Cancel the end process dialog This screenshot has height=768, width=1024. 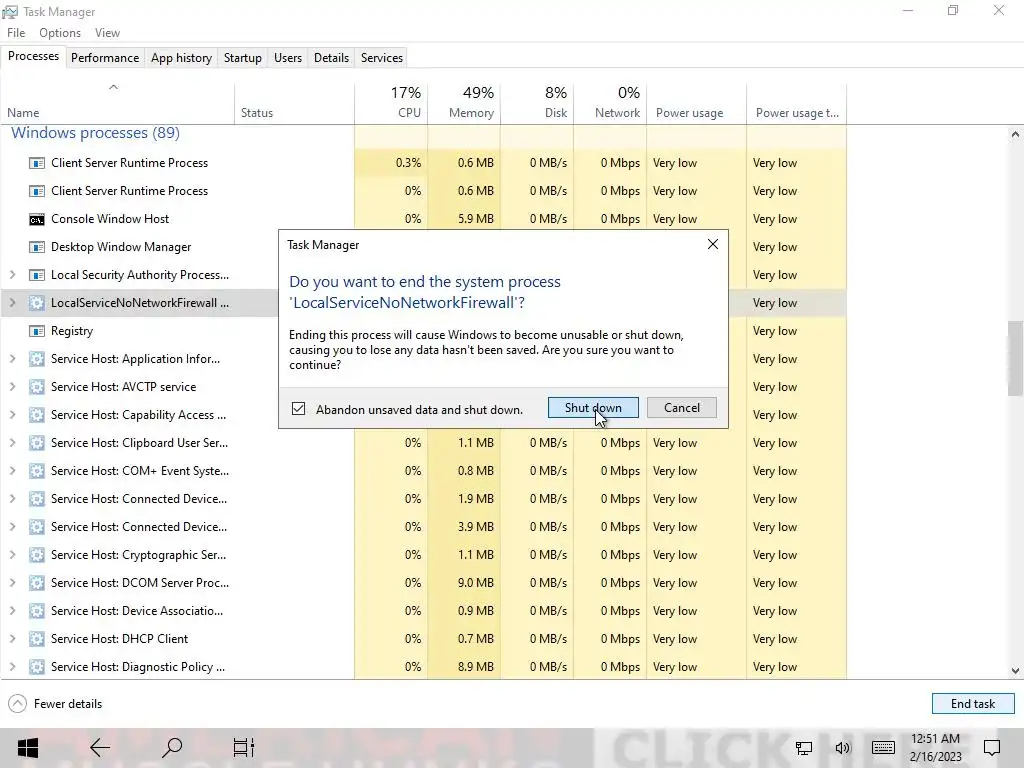pyautogui.click(x=682, y=408)
